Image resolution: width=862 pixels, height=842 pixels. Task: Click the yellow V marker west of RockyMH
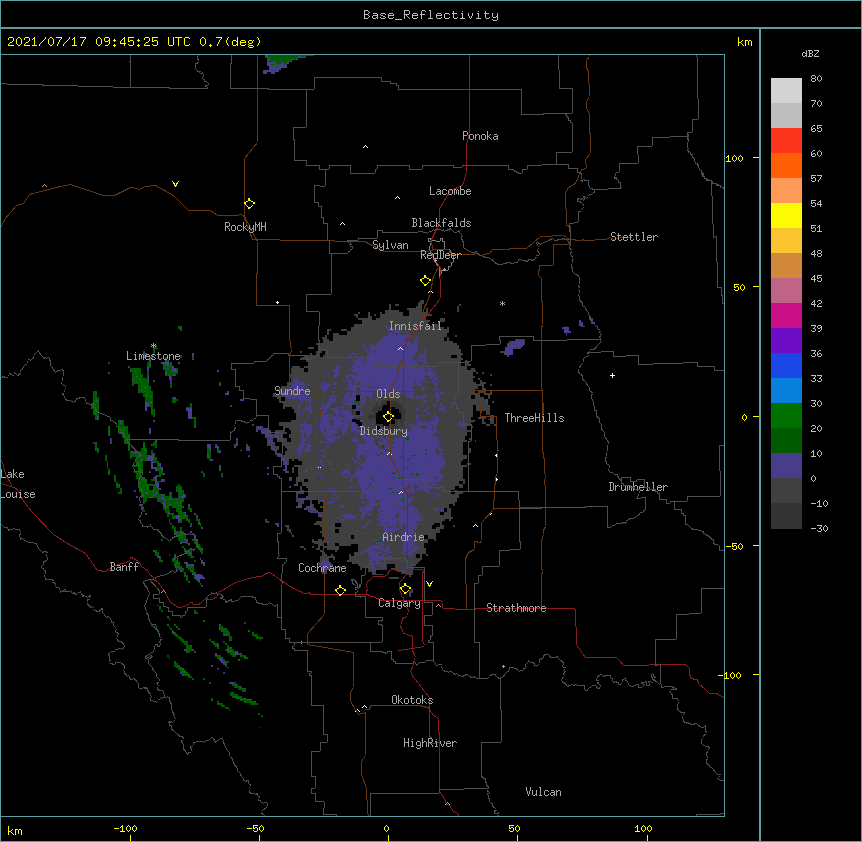175,184
